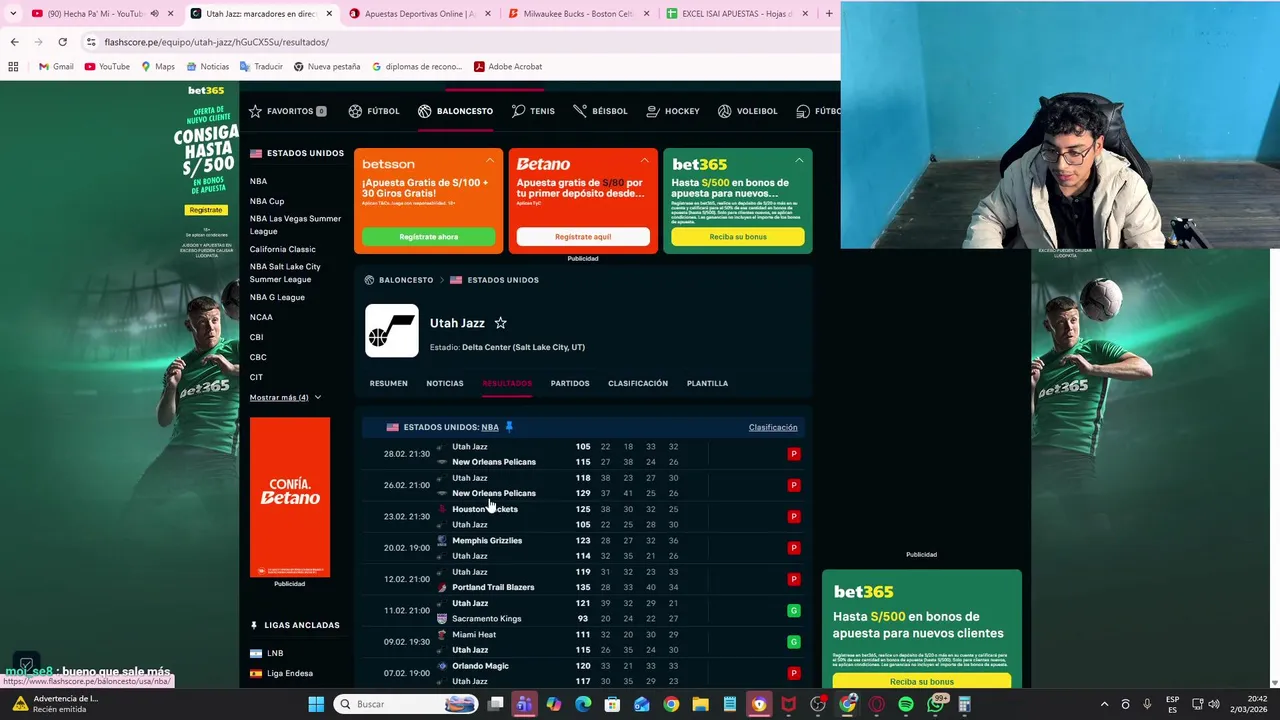This screenshot has height=720, width=1280.
Task: Click Betano Regístrate aquí button
Action: click(583, 237)
